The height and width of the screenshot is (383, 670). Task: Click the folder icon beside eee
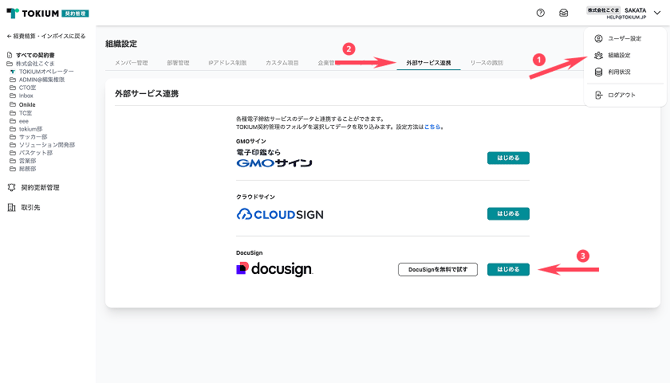click(12, 121)
